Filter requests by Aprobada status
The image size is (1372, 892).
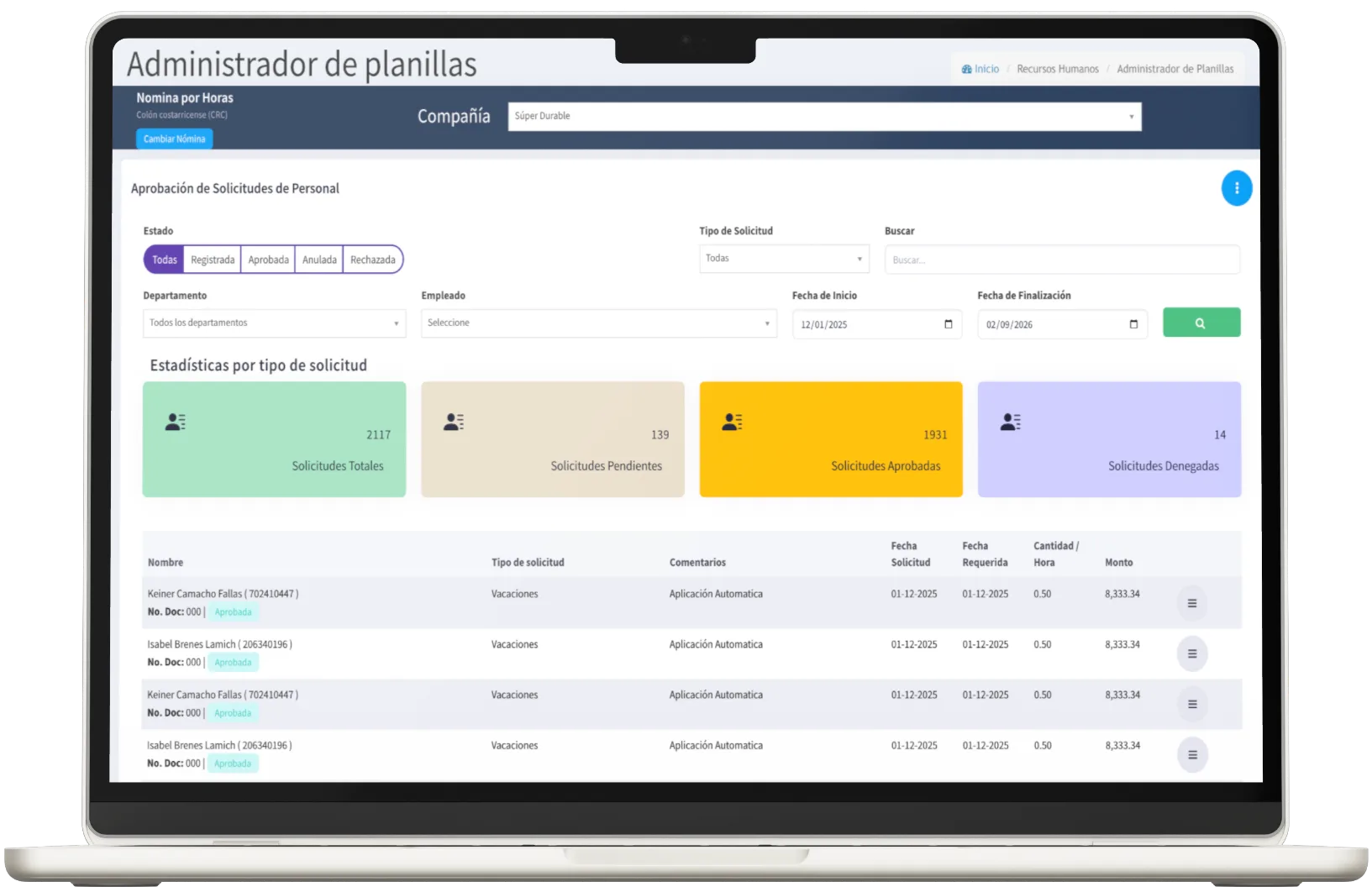(268, 260)
